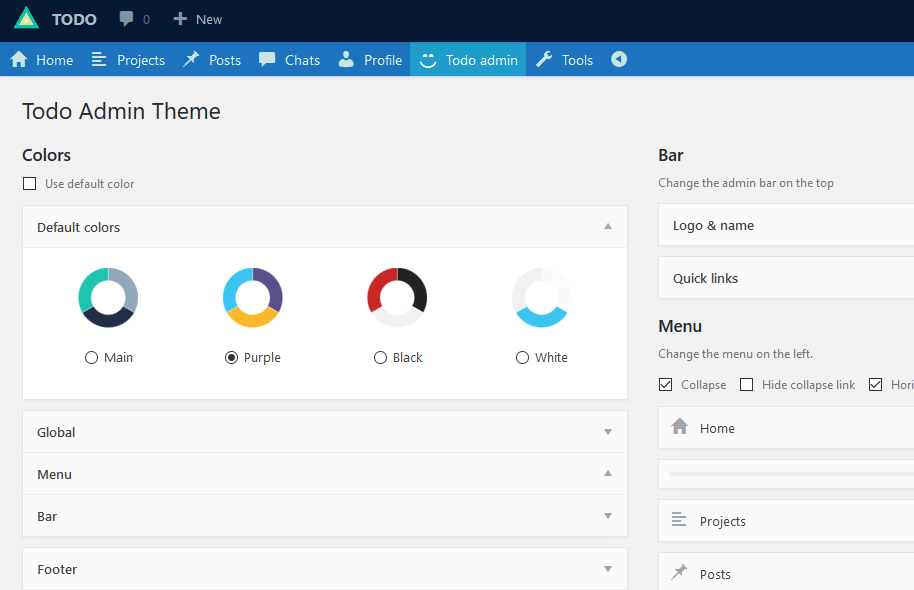Viewport: 914px width, 590px height.
Task: Tick the Hide collapse link checkbox
Action: pos(746,385)
